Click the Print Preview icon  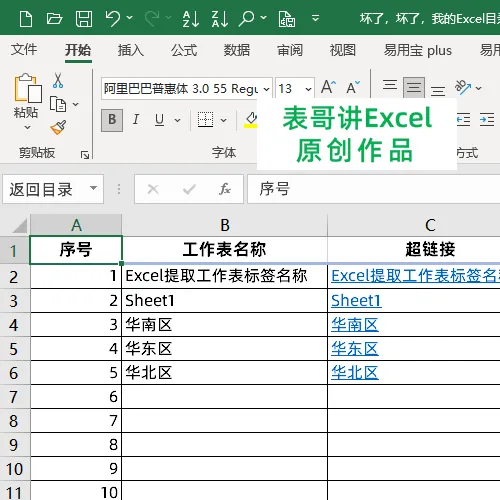pos(287,19)
